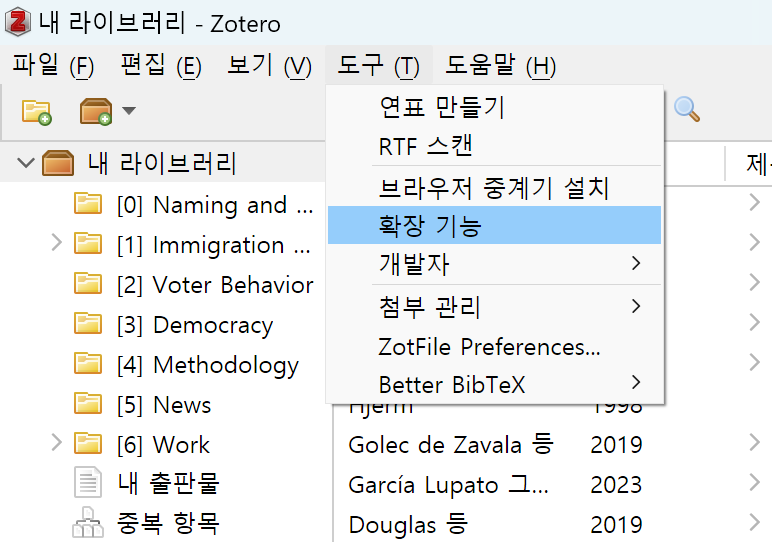Click the search magnifier icon
The height and width of the screenshot is (542, 772).
[x=687, y=109]
